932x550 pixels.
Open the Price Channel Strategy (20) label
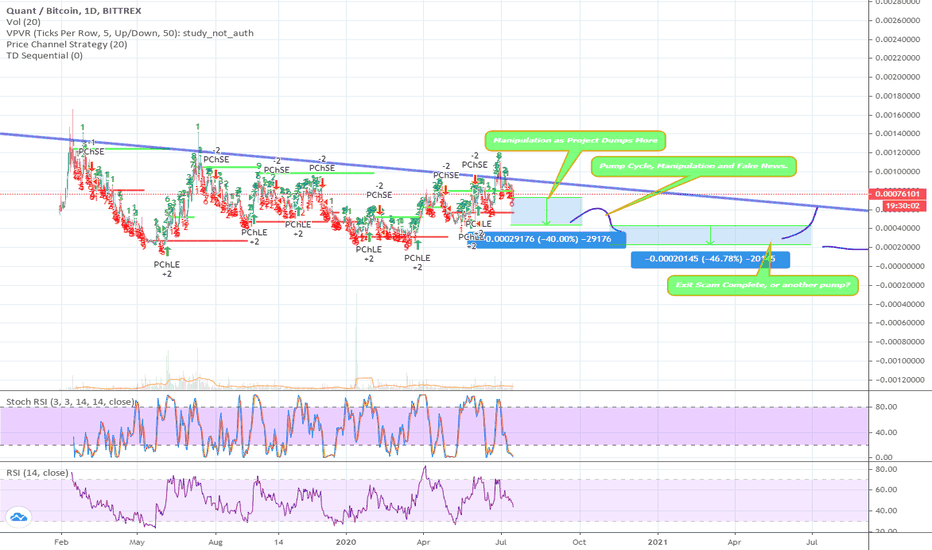(67, 45)
